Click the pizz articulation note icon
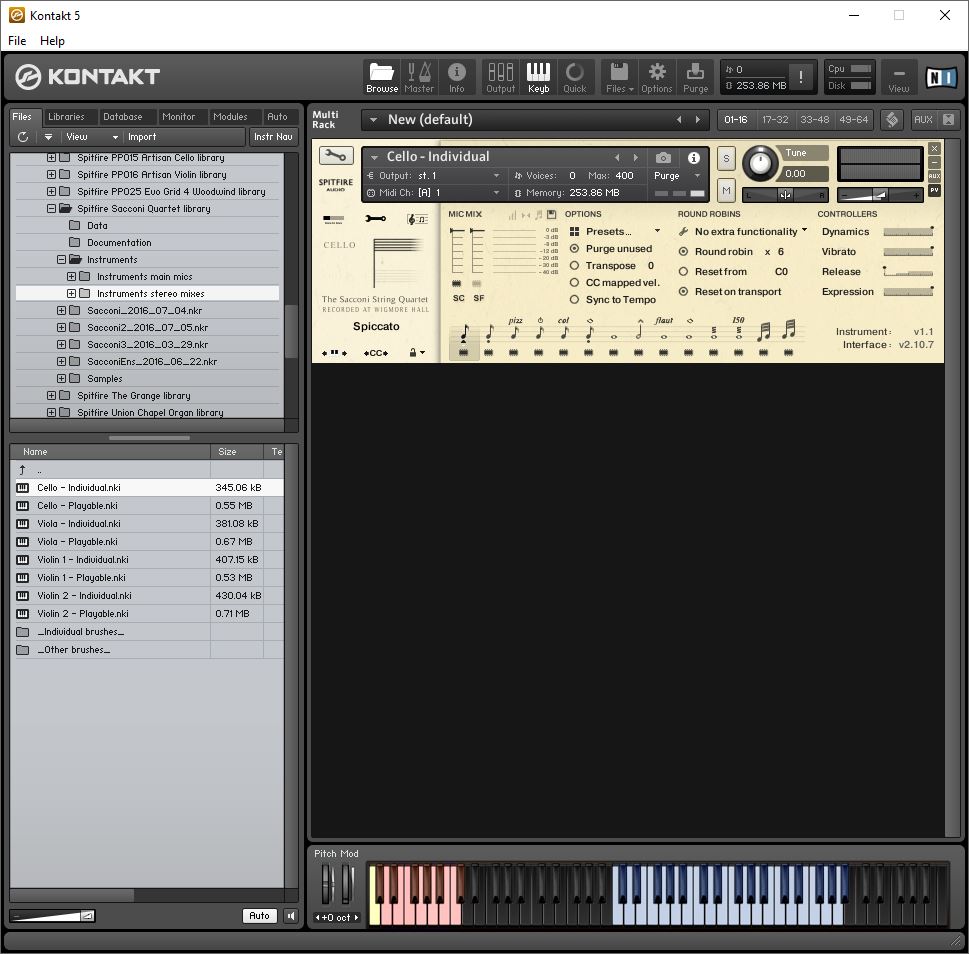Viewport: 969px width, 954px height. [x=514, y=331]
